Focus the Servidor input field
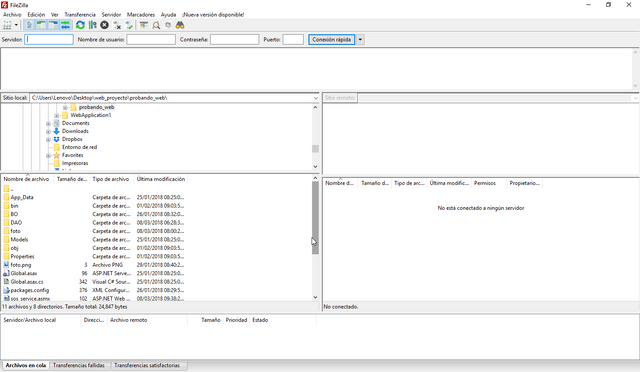 [49, 40]
